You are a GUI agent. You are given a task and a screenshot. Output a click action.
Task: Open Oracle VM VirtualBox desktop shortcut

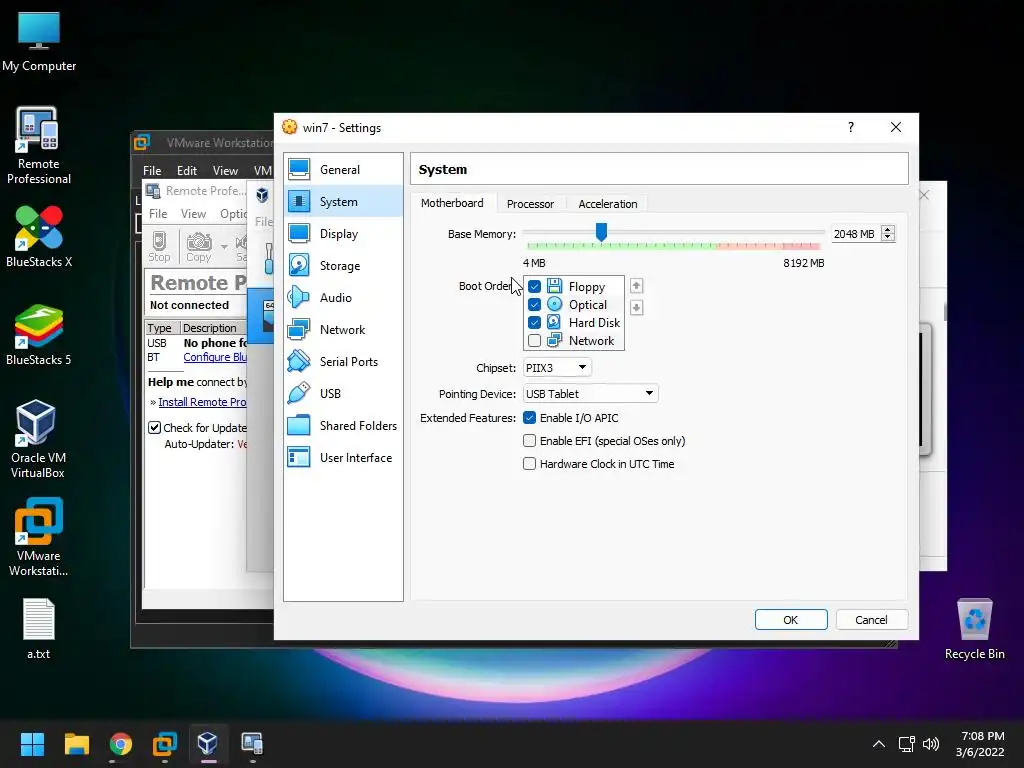click(39, 440)
